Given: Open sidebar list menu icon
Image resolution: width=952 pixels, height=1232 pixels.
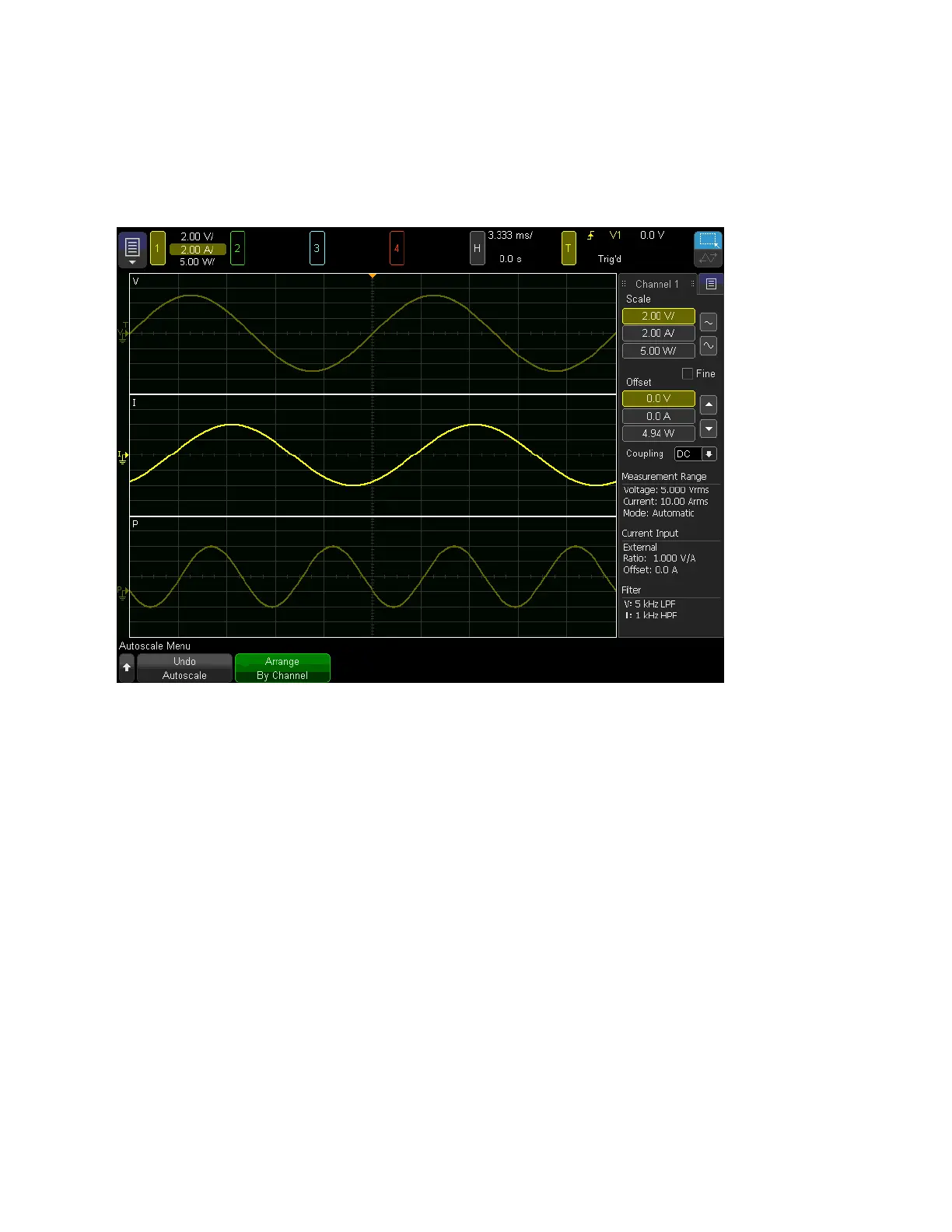Looking at the screenshot, I should [711, 284].
